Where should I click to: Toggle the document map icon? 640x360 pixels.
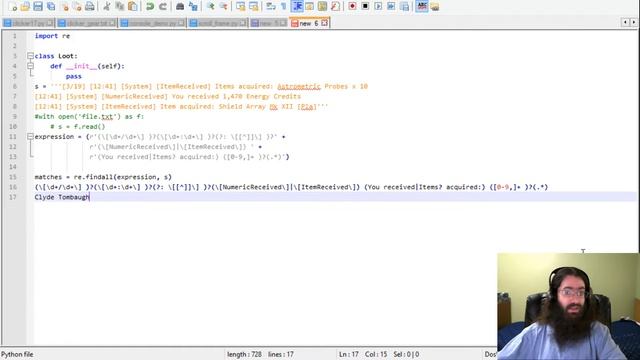click(x=322, y=7)
